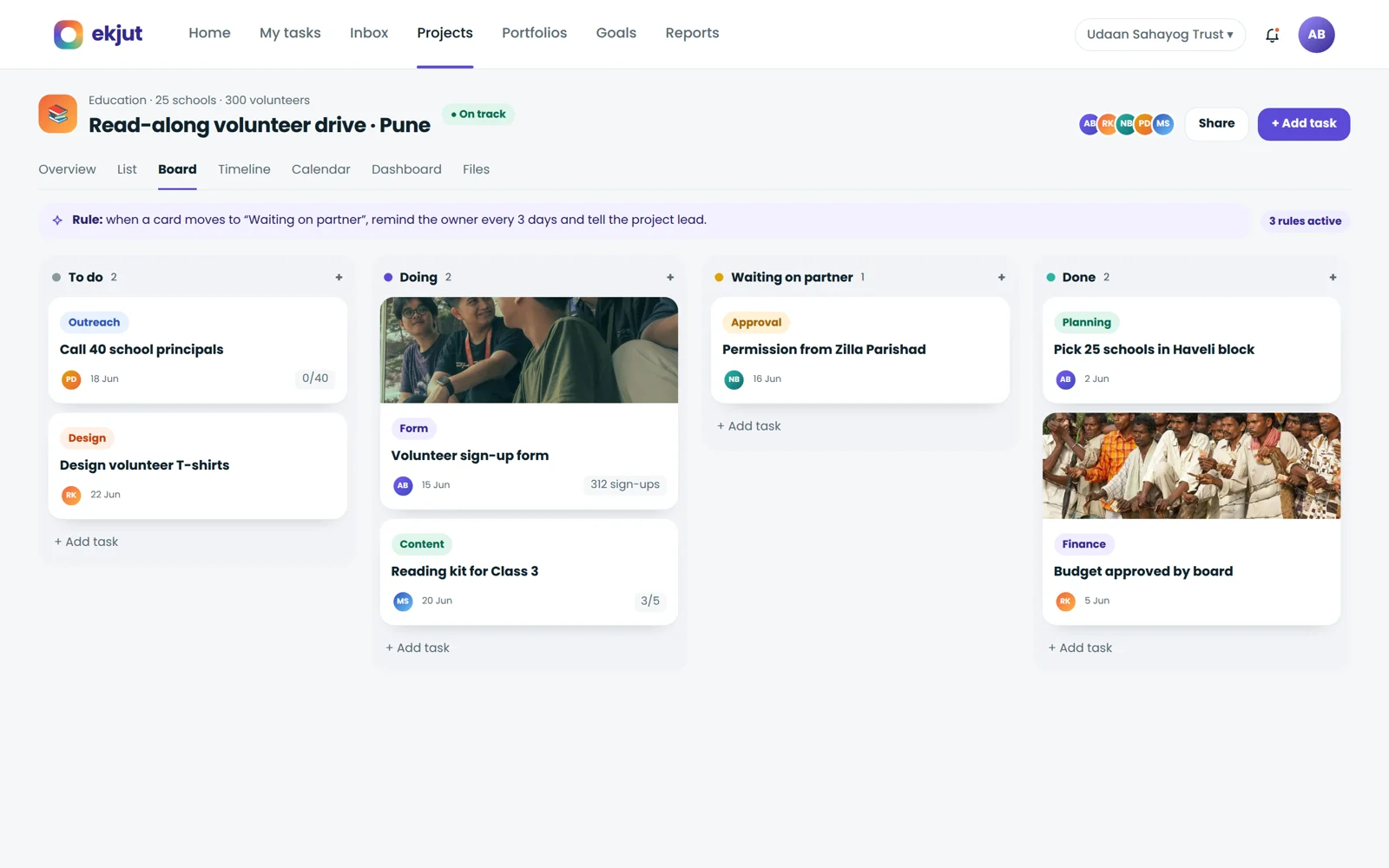Click the purple Add task button

click(1303, 123)
